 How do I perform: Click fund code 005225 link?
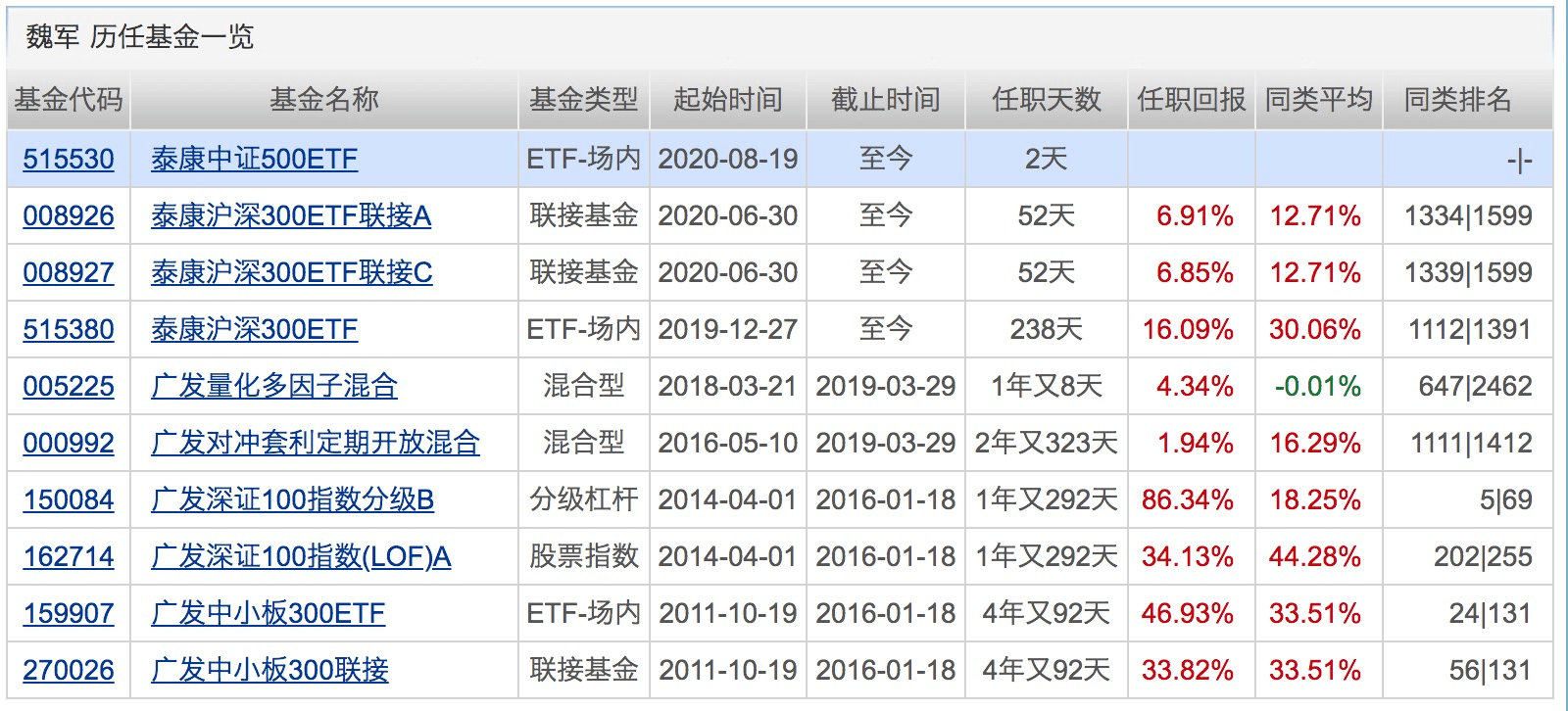click(x=68, y=386)
